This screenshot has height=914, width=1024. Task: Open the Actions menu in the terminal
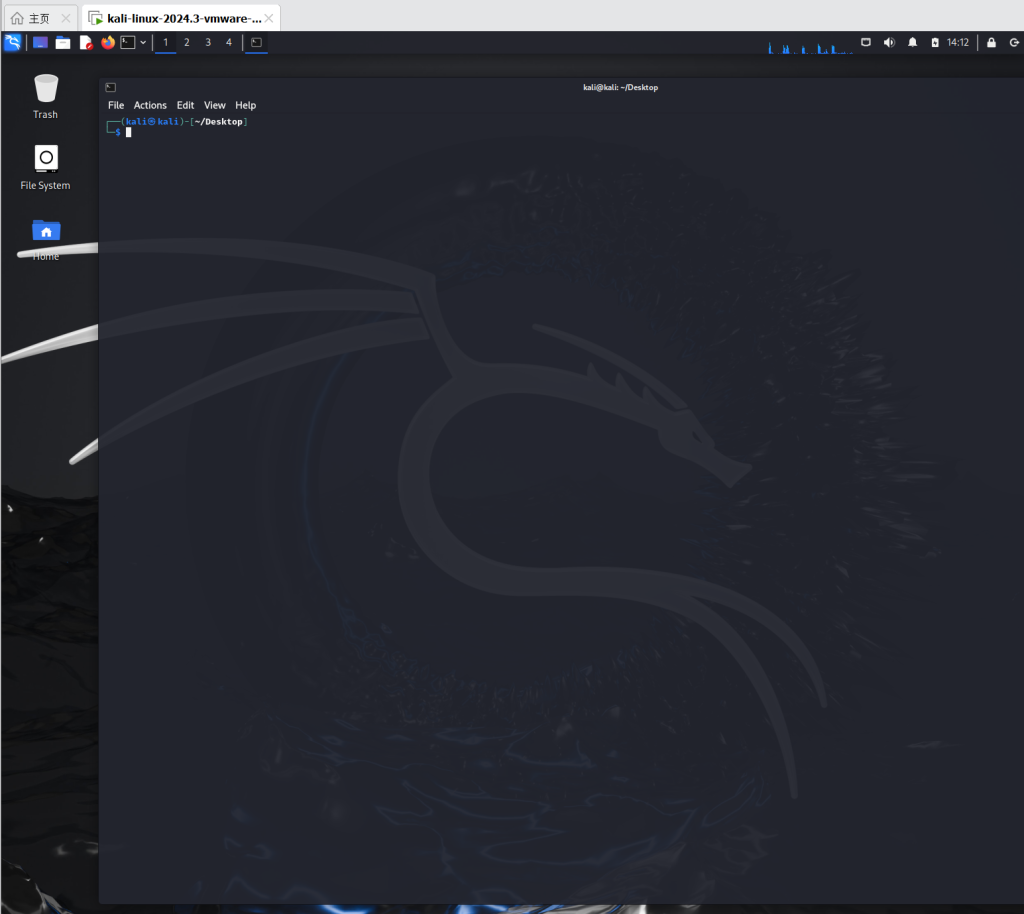point(150,105)
